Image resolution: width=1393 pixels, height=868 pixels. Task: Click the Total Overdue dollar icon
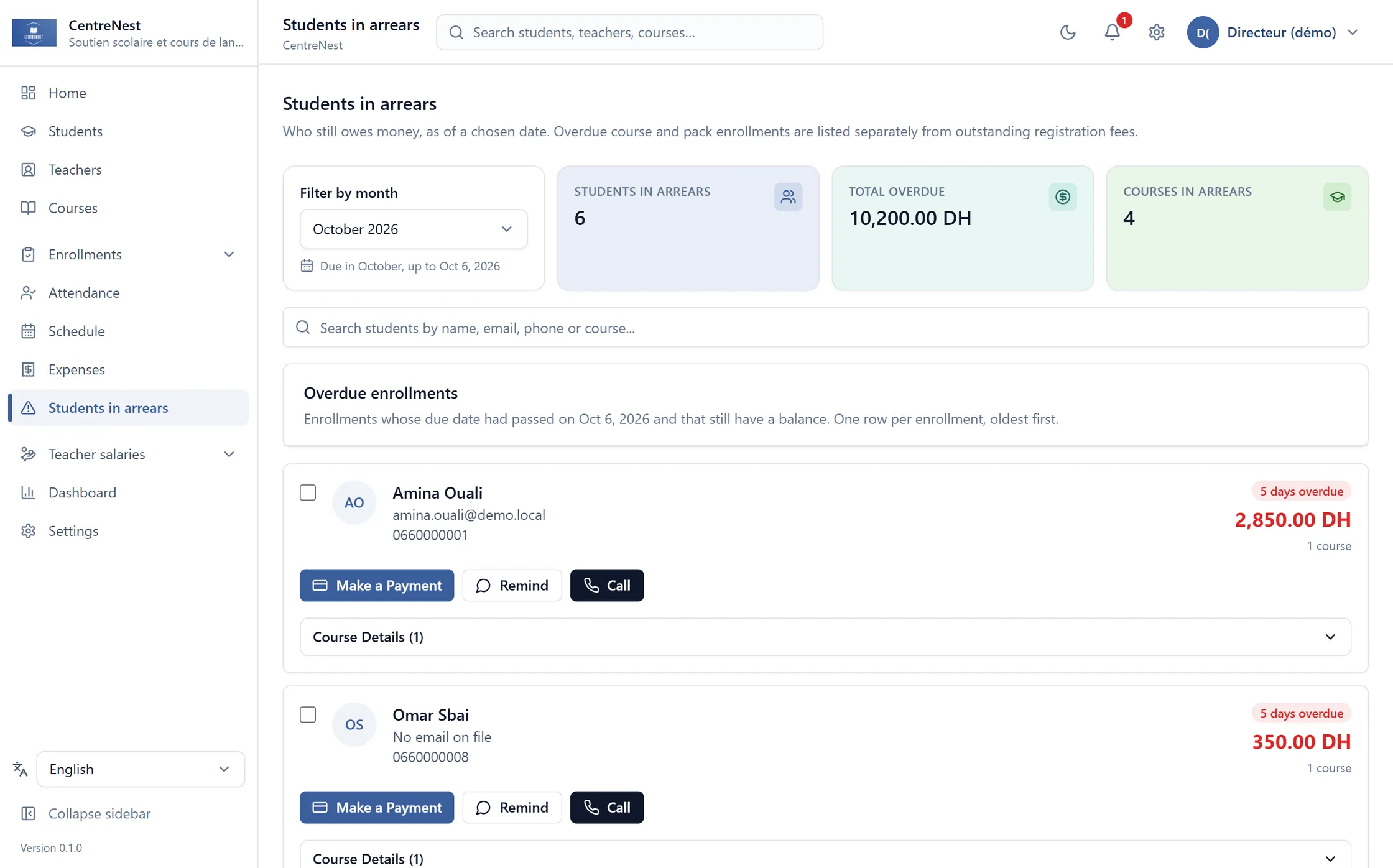click(x=1063, y=197)
